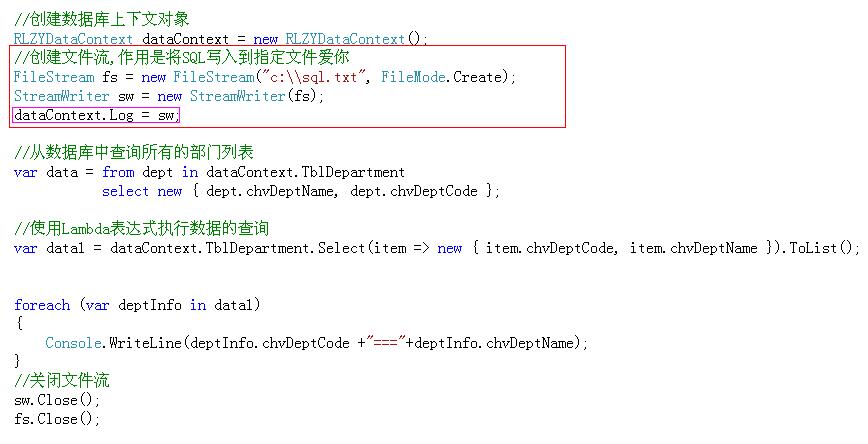Click the 'select' keyword in the query
The height and width of the screenshot is (444, 868).
[x=125, y=192]
